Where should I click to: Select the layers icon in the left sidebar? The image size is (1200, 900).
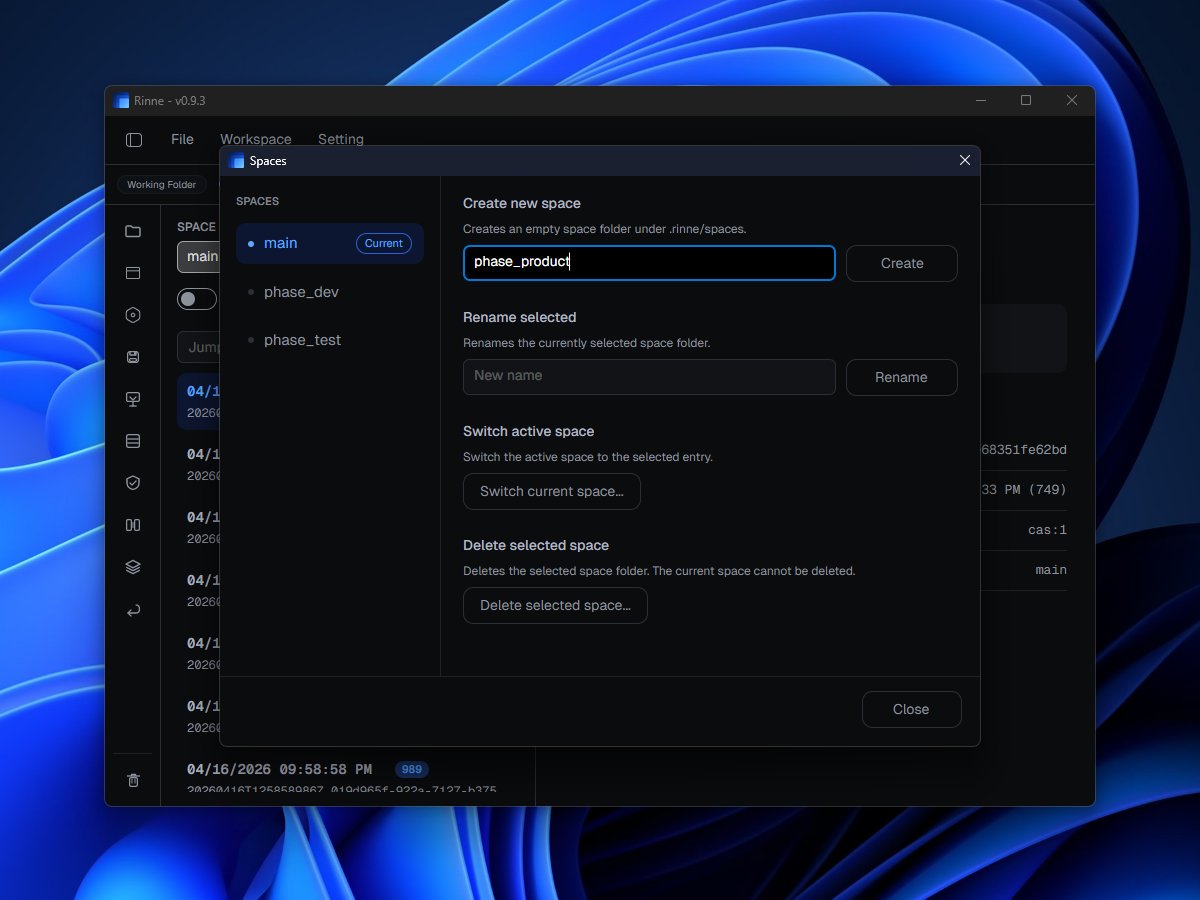(133, 567)
